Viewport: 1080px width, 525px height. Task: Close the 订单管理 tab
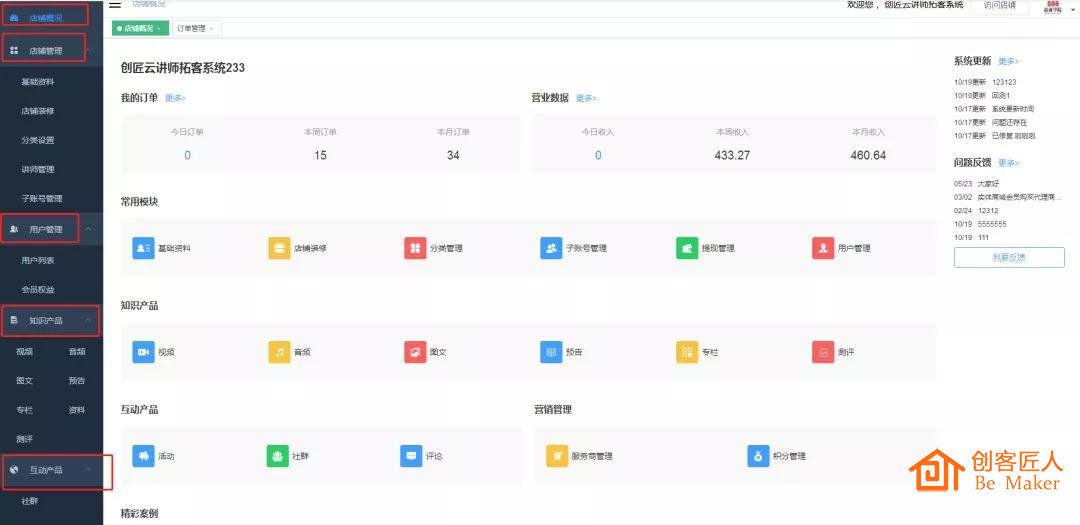click(x=211, y=28)
